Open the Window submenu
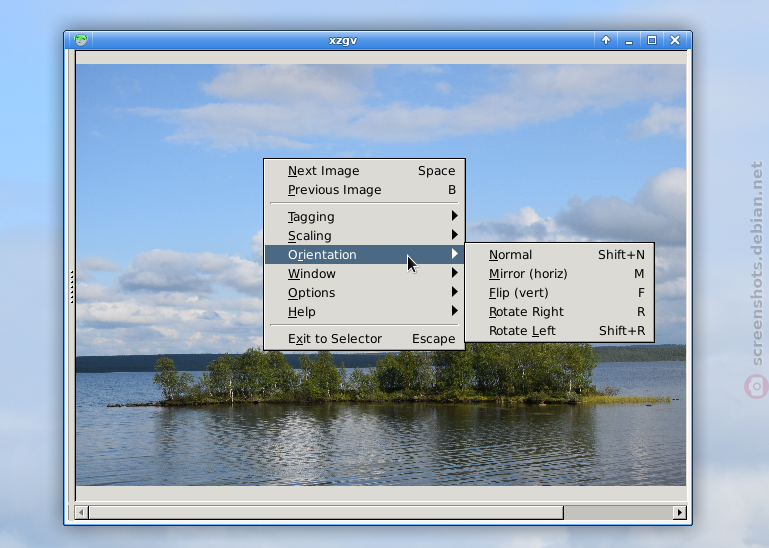This screenshot has height=548, width=769. (364, 273)
